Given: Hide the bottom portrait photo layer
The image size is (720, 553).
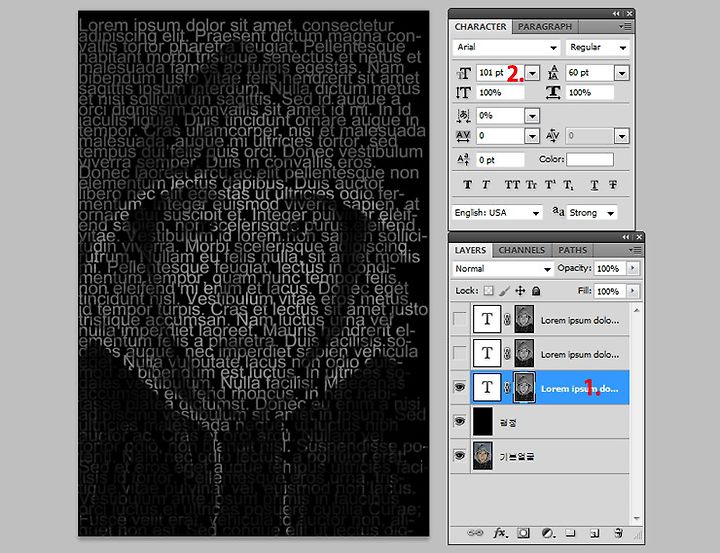Looking at the screenshot, I should (x=459, y=455).
